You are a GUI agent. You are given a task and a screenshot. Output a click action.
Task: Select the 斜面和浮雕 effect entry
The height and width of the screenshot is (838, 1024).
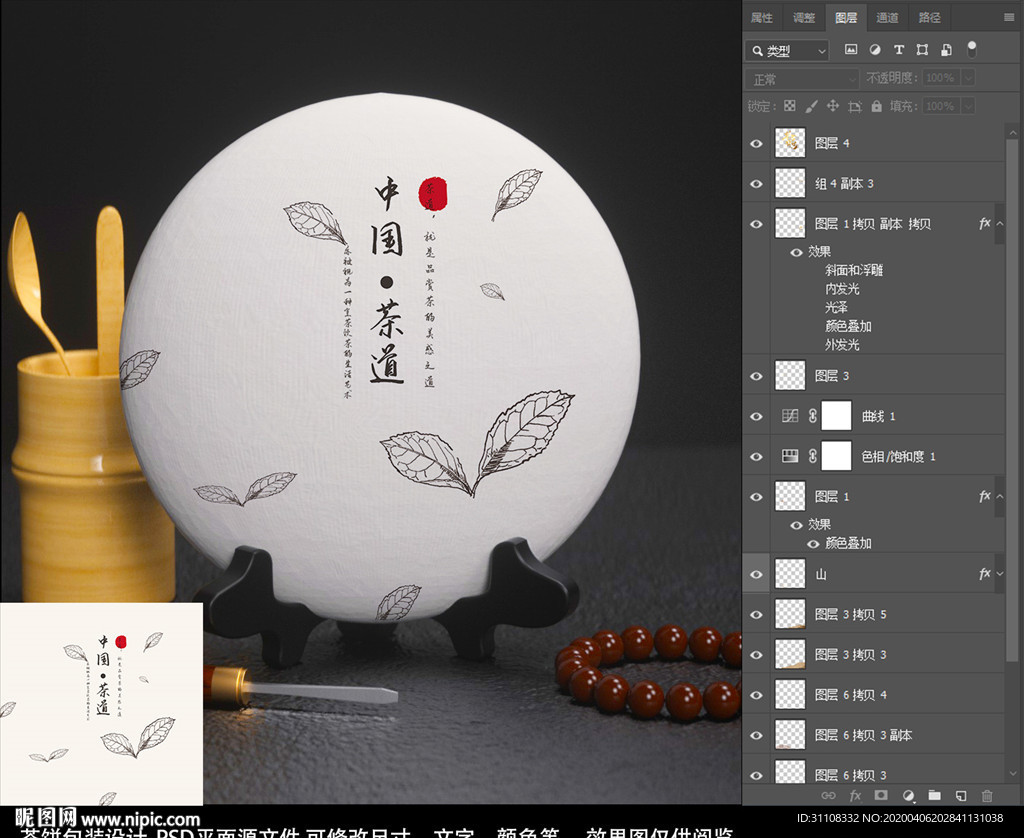click(854, 270)
